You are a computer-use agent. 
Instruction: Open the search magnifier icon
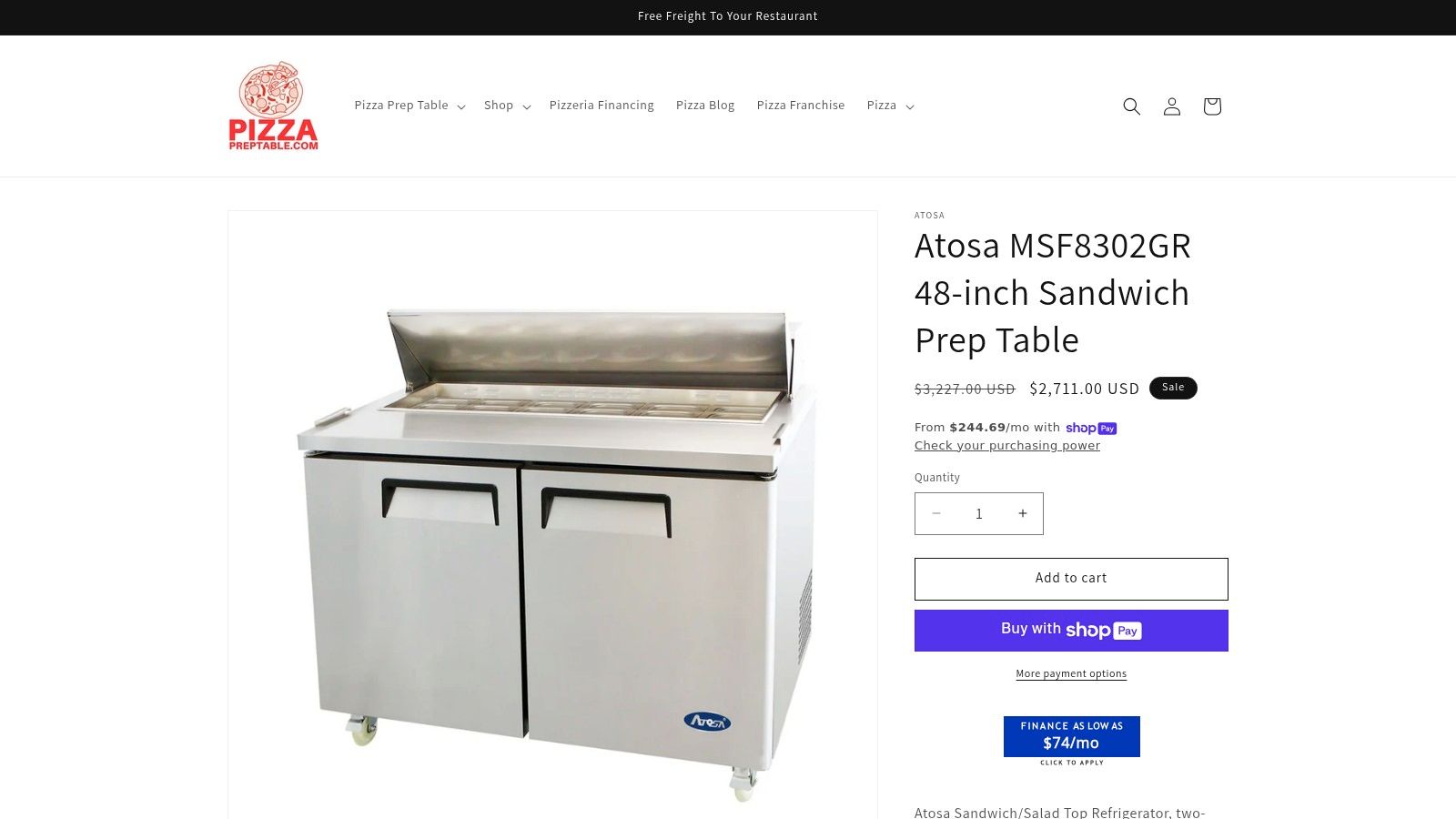(x=1131, y=106)
